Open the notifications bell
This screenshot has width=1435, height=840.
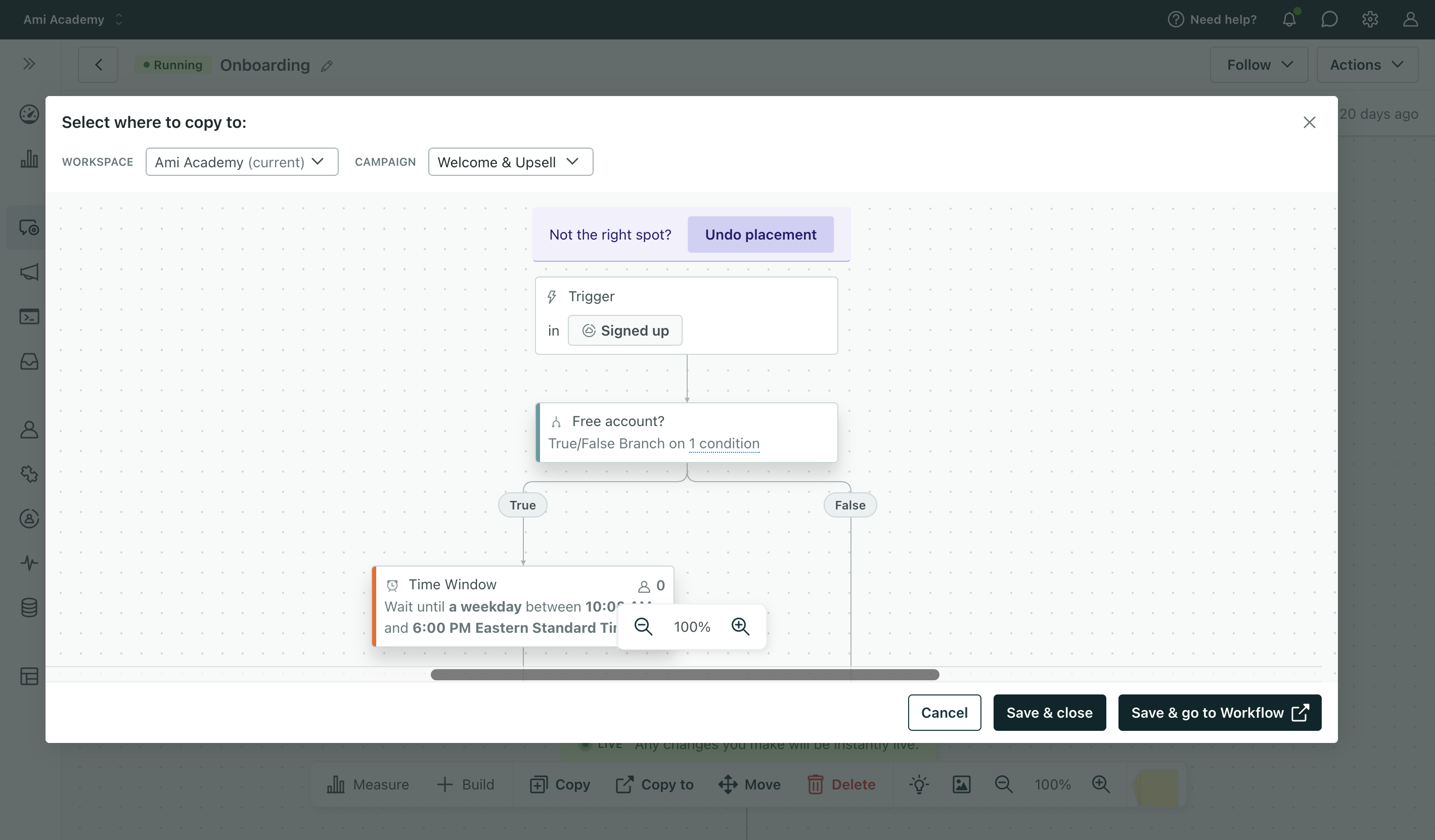[x=1289, y=19]
